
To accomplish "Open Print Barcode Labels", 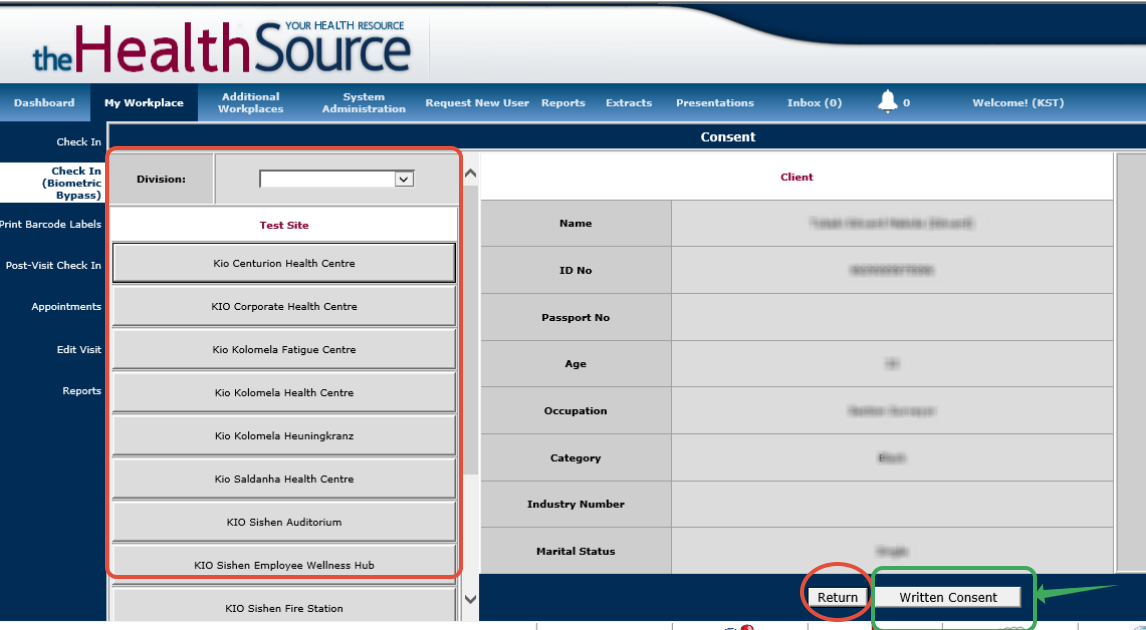I will click(50, 224).
